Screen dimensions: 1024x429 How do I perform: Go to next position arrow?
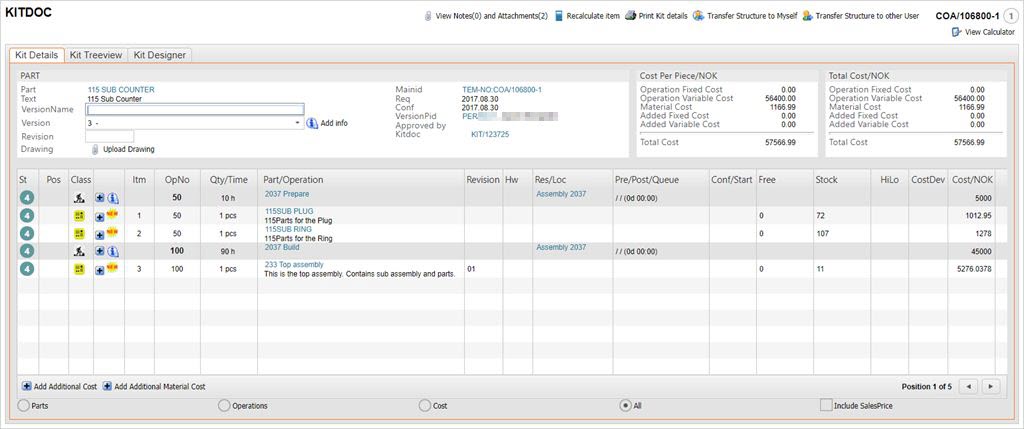coord(990,386)
